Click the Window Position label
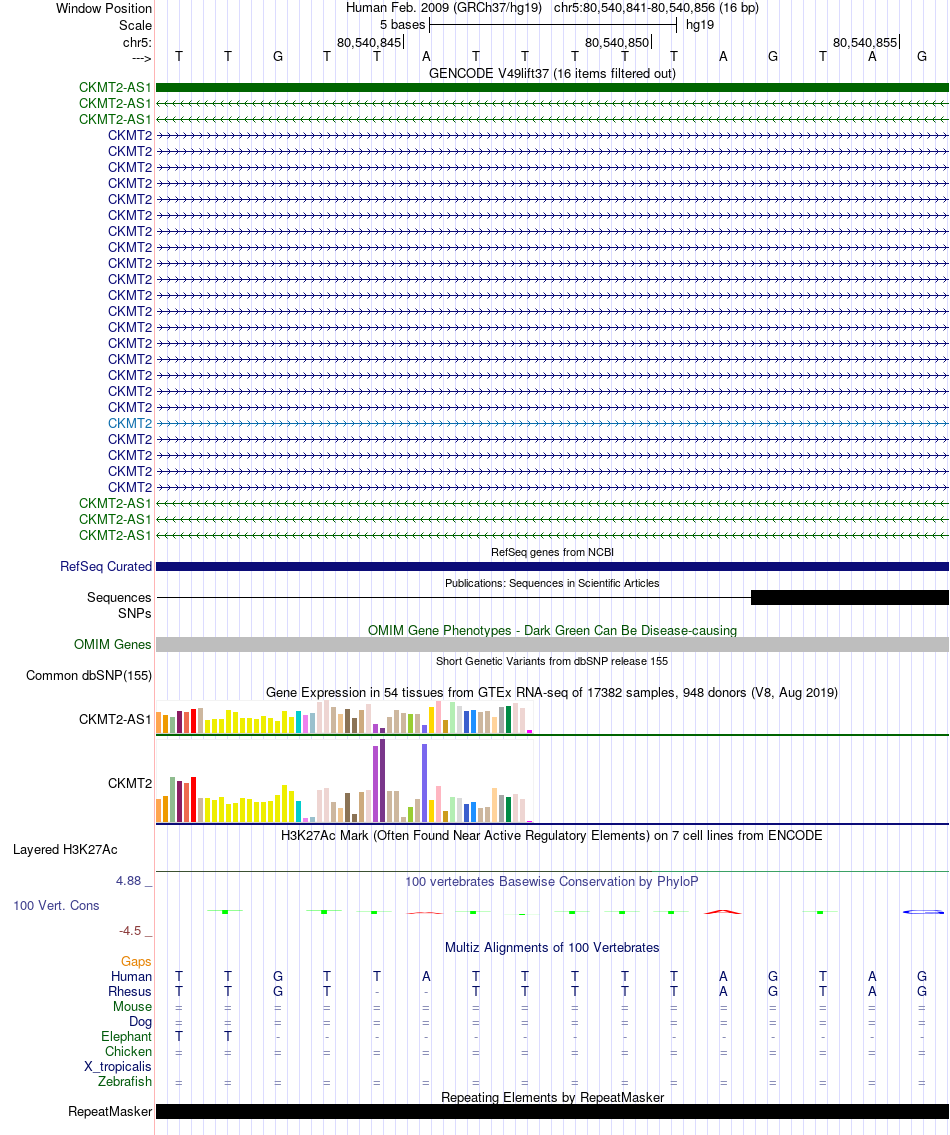Screen dimensions: 950x1135 pos(104,9)
